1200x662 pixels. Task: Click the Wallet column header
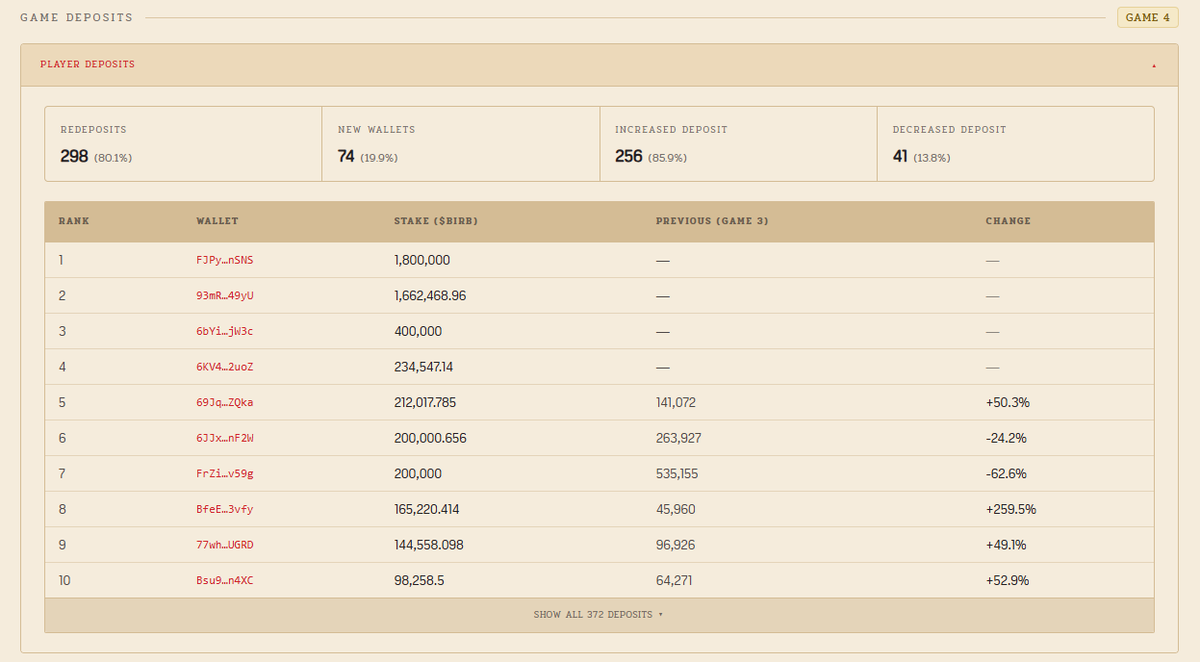pos(217,221)
